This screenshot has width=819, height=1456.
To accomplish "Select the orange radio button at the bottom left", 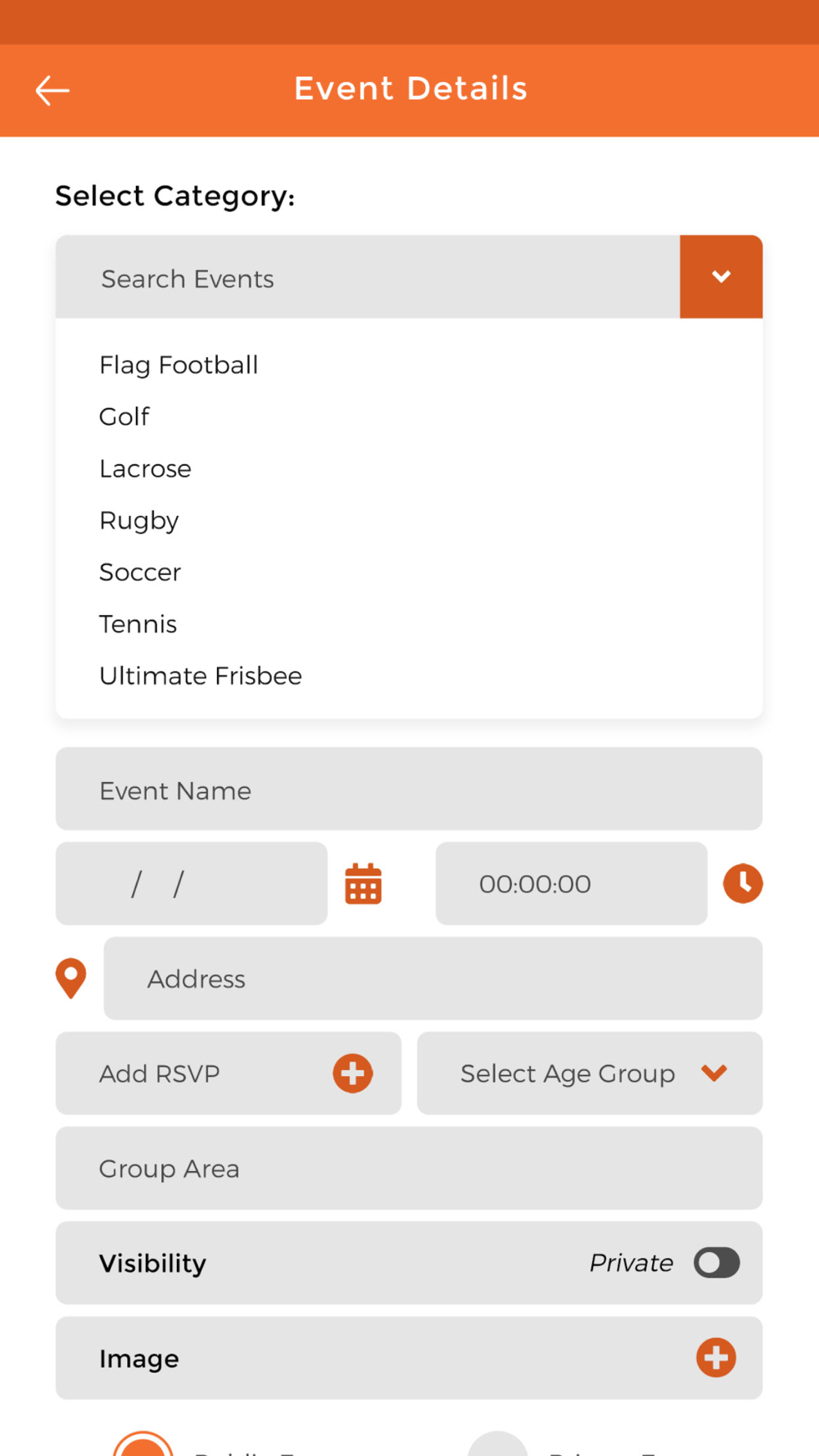I will click(x=143, y=1446).
